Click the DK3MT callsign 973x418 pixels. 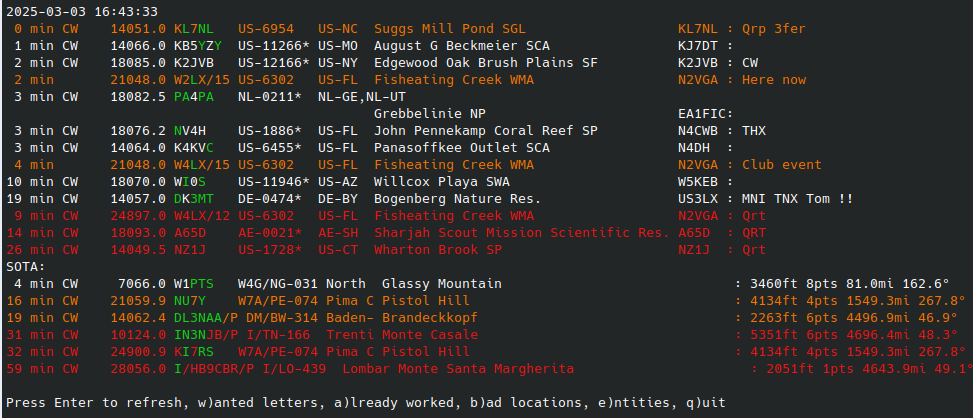(194, 199)
